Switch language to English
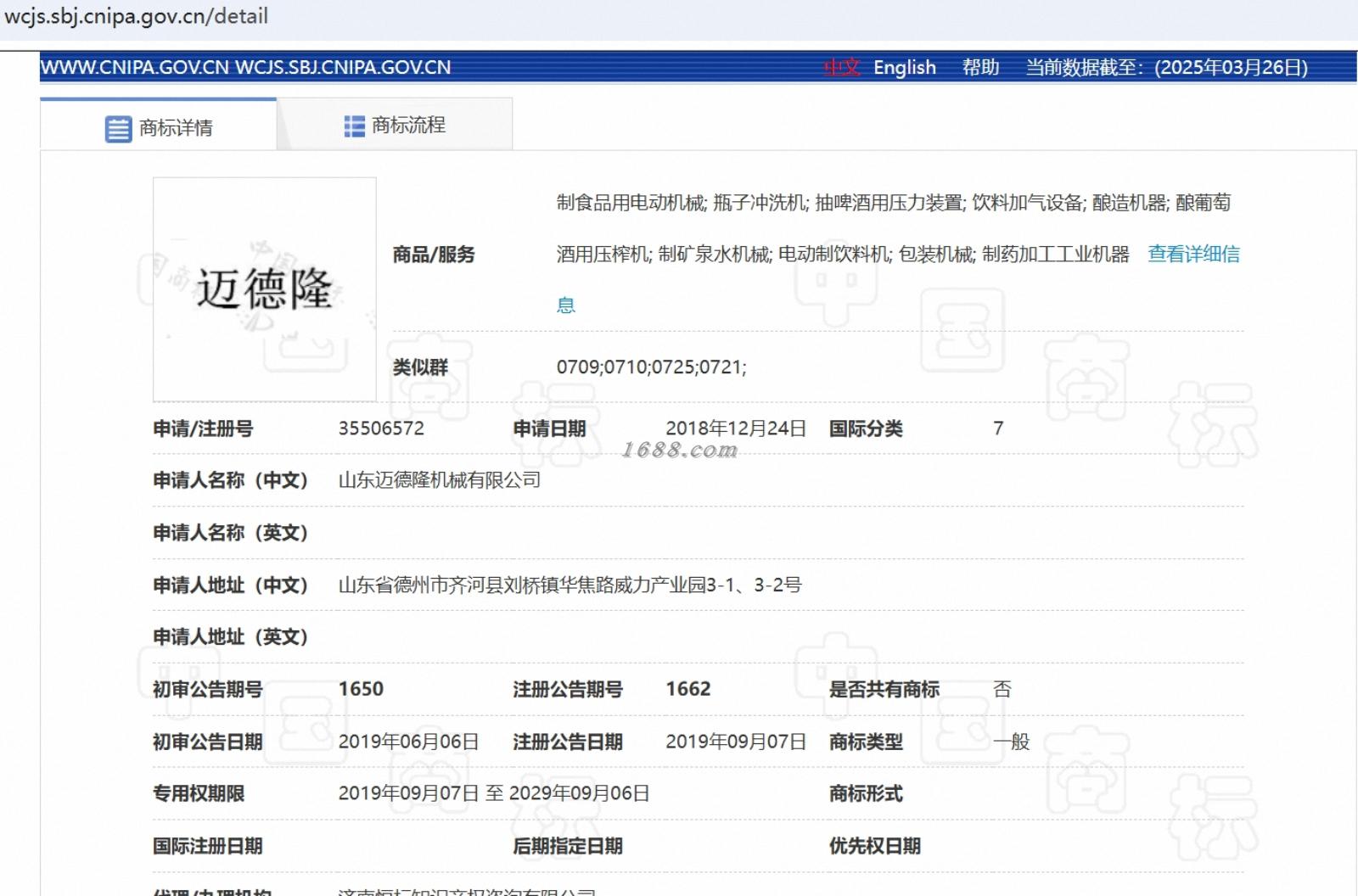 coord(905,68)
